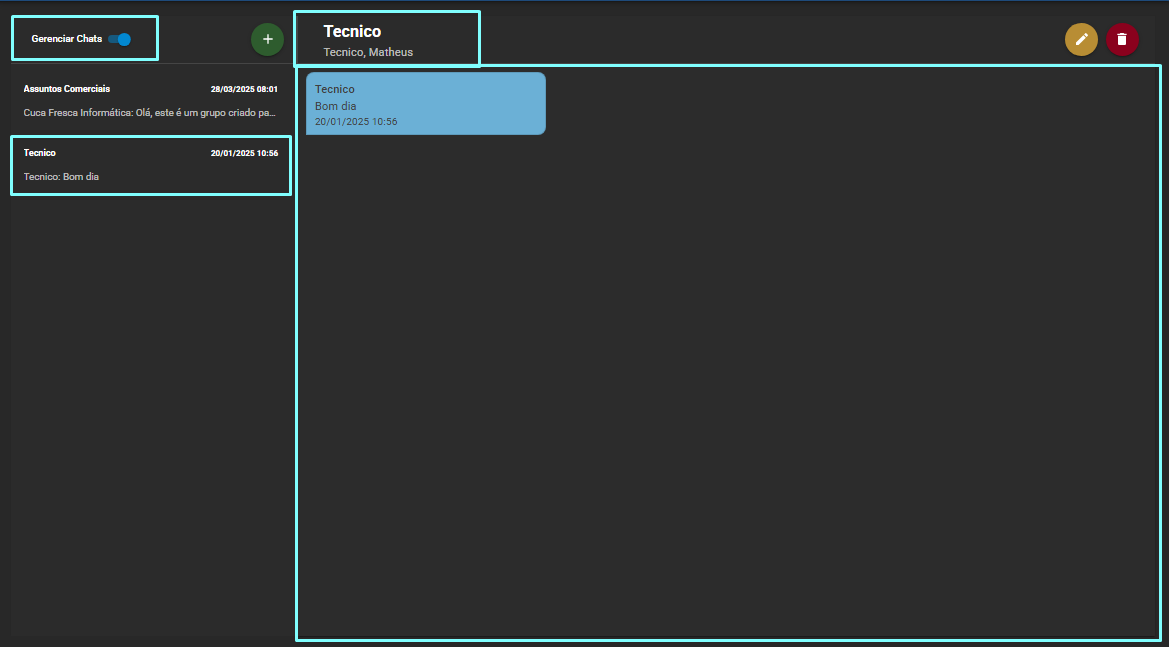Click the green plus add chat button
Screen dimensions: 1169x647
[x=268, y=40]
